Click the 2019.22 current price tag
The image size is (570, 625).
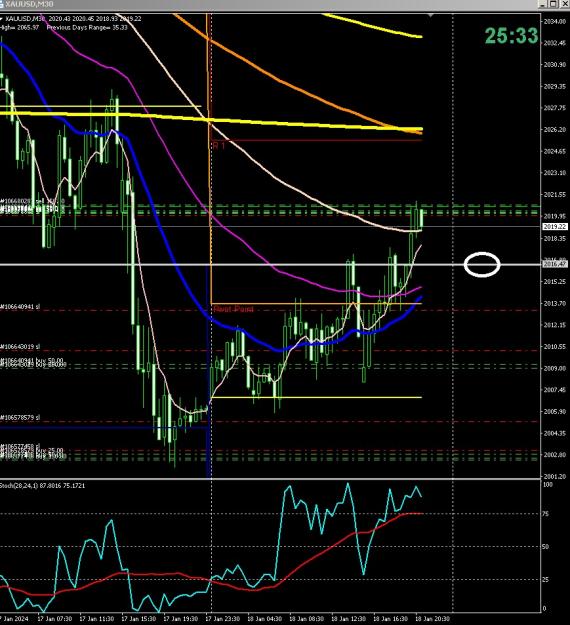point(554,226)
